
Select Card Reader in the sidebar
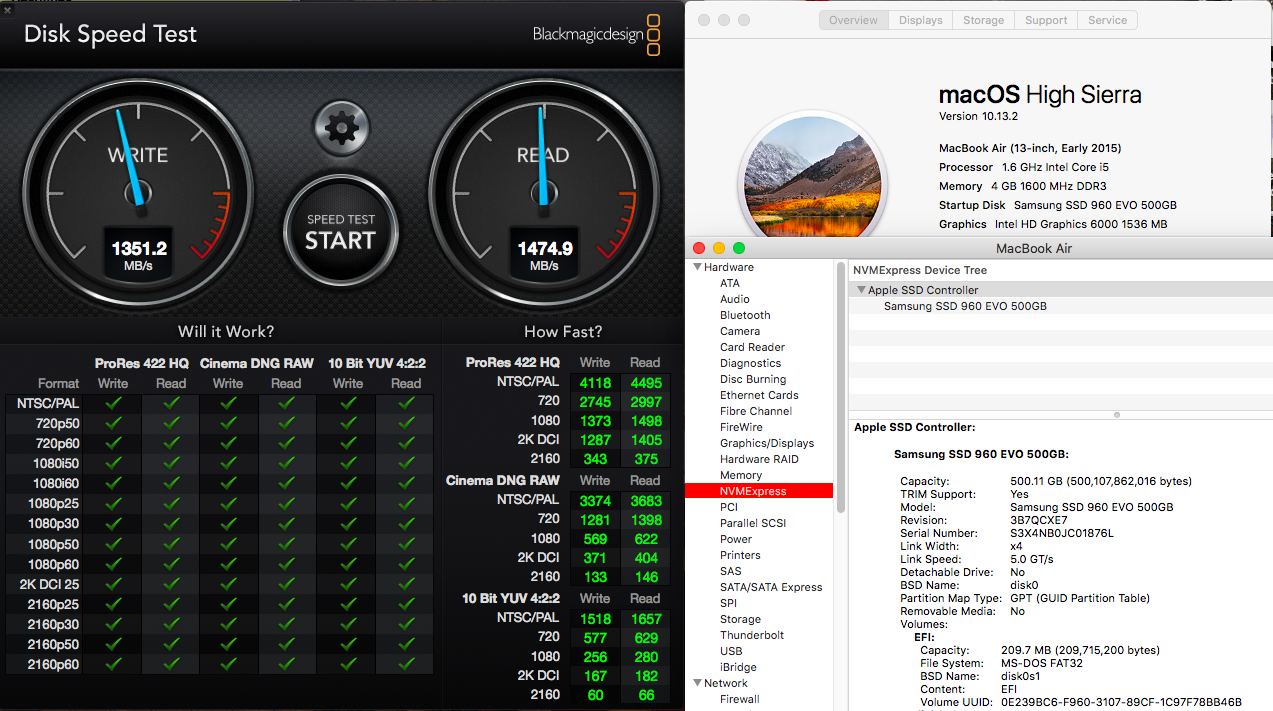tap(752, 347)
